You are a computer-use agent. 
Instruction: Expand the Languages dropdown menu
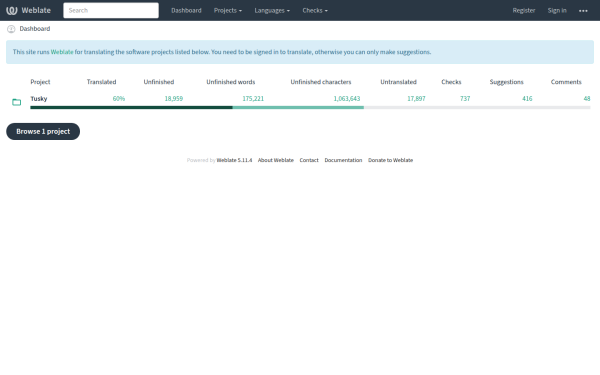[x=272, y=10]
